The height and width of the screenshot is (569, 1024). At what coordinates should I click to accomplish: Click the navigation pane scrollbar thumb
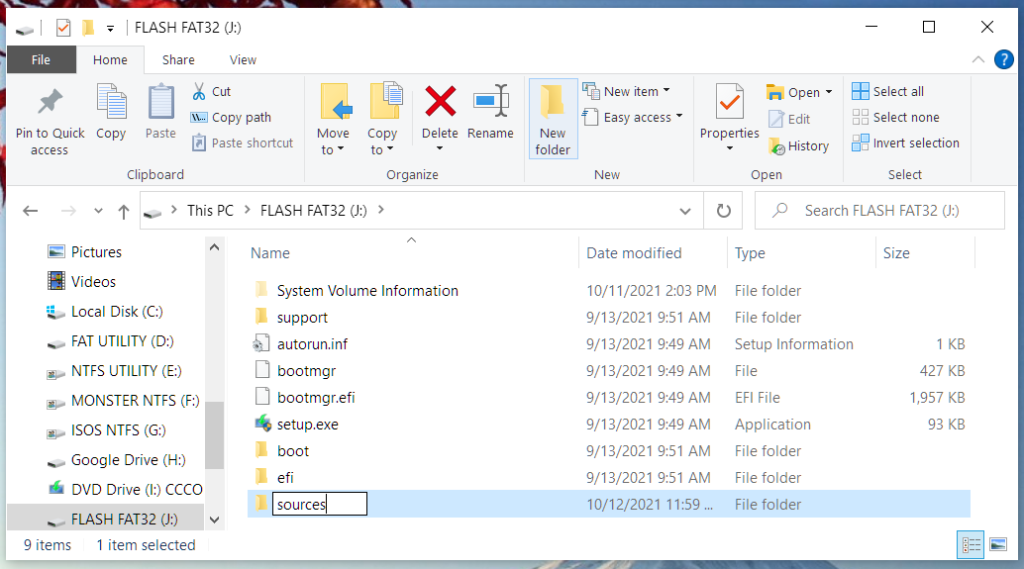[214, 434]
